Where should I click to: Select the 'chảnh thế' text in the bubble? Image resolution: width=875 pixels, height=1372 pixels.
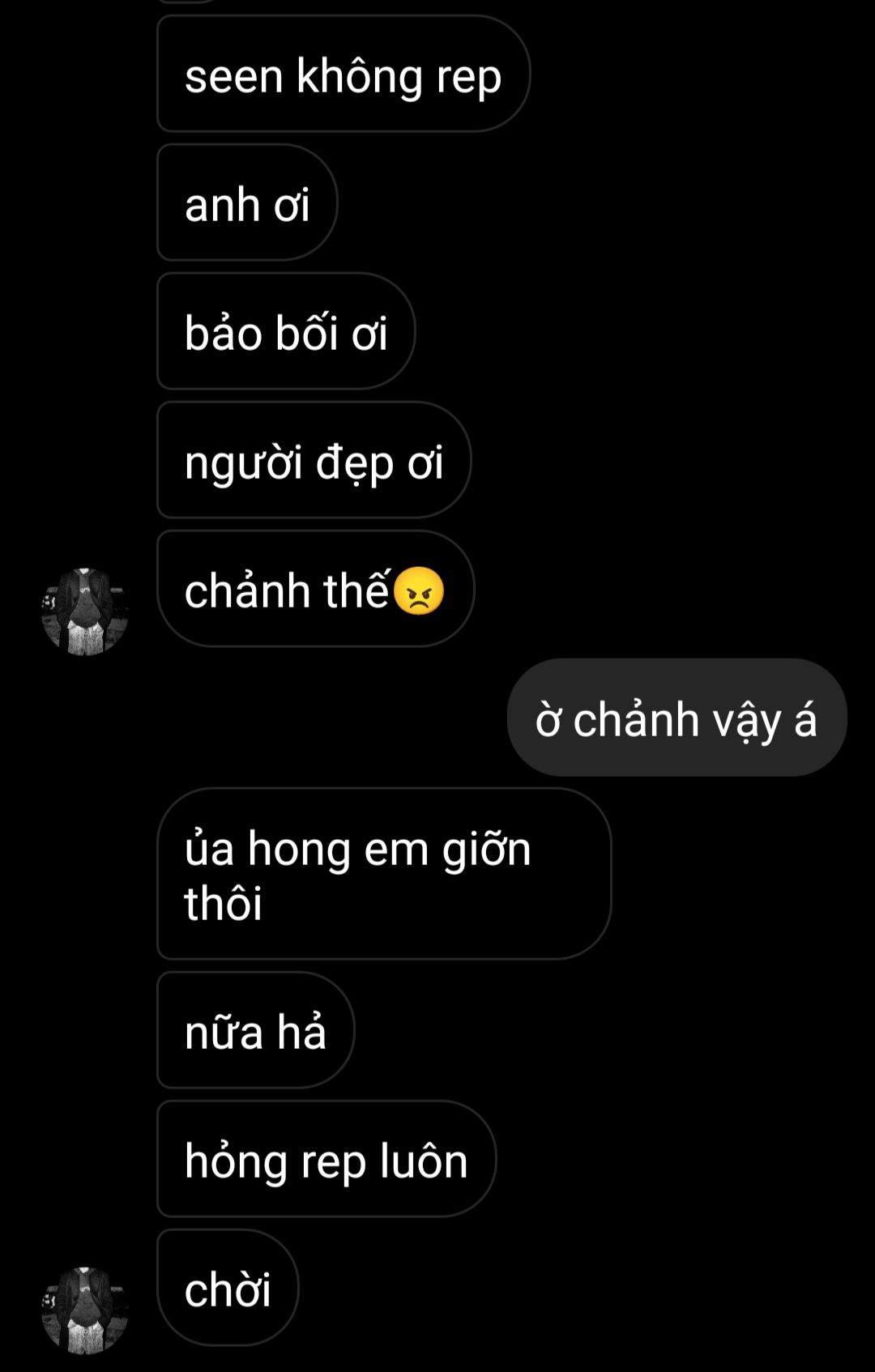click(x=288, y=590)
